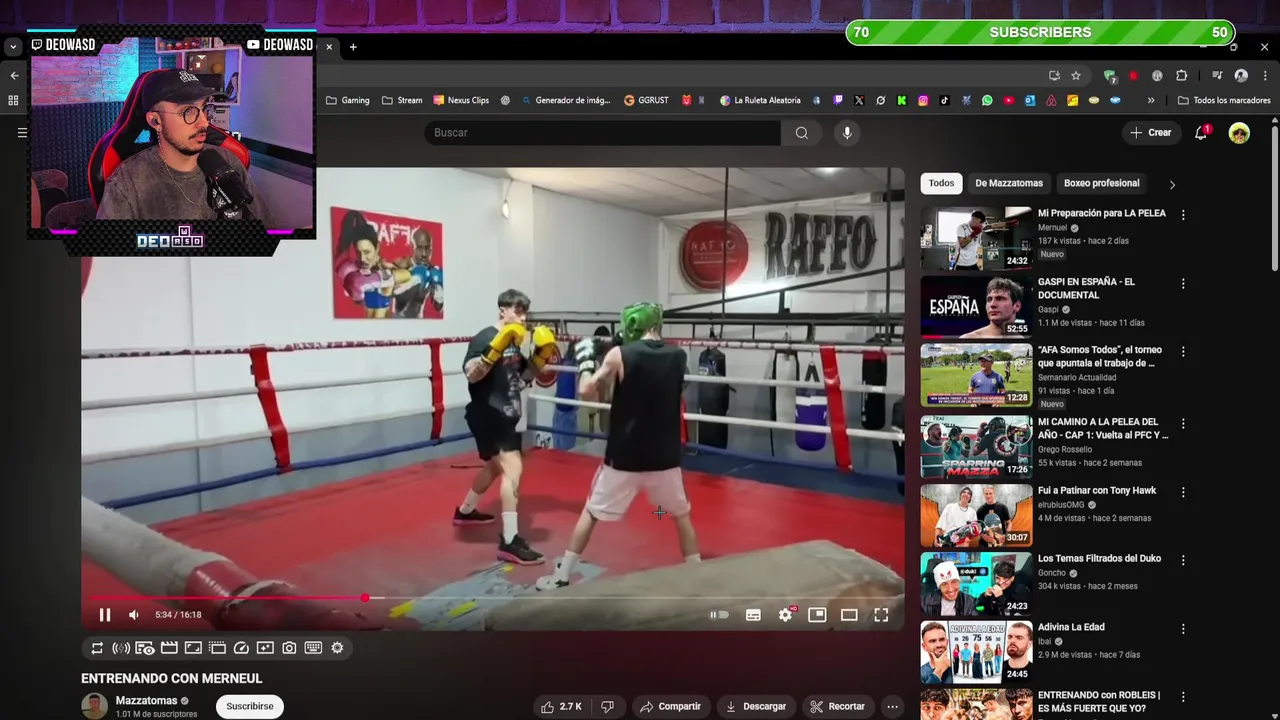The width and height of the screenshot is (1280, 720).
Task: Open the extension settings gear below the player
Action: click(337, 648)
